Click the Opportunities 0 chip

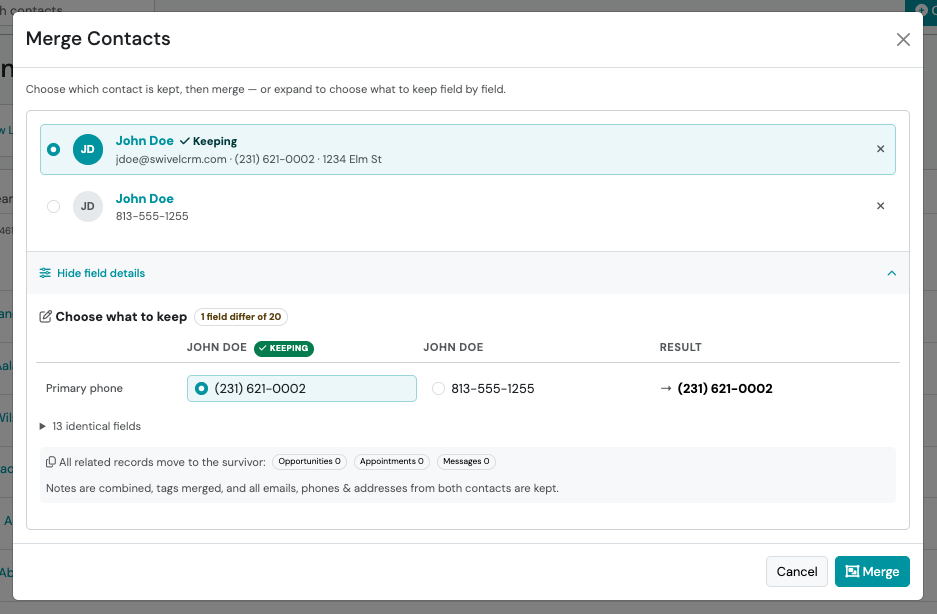[x=310, y=462]
